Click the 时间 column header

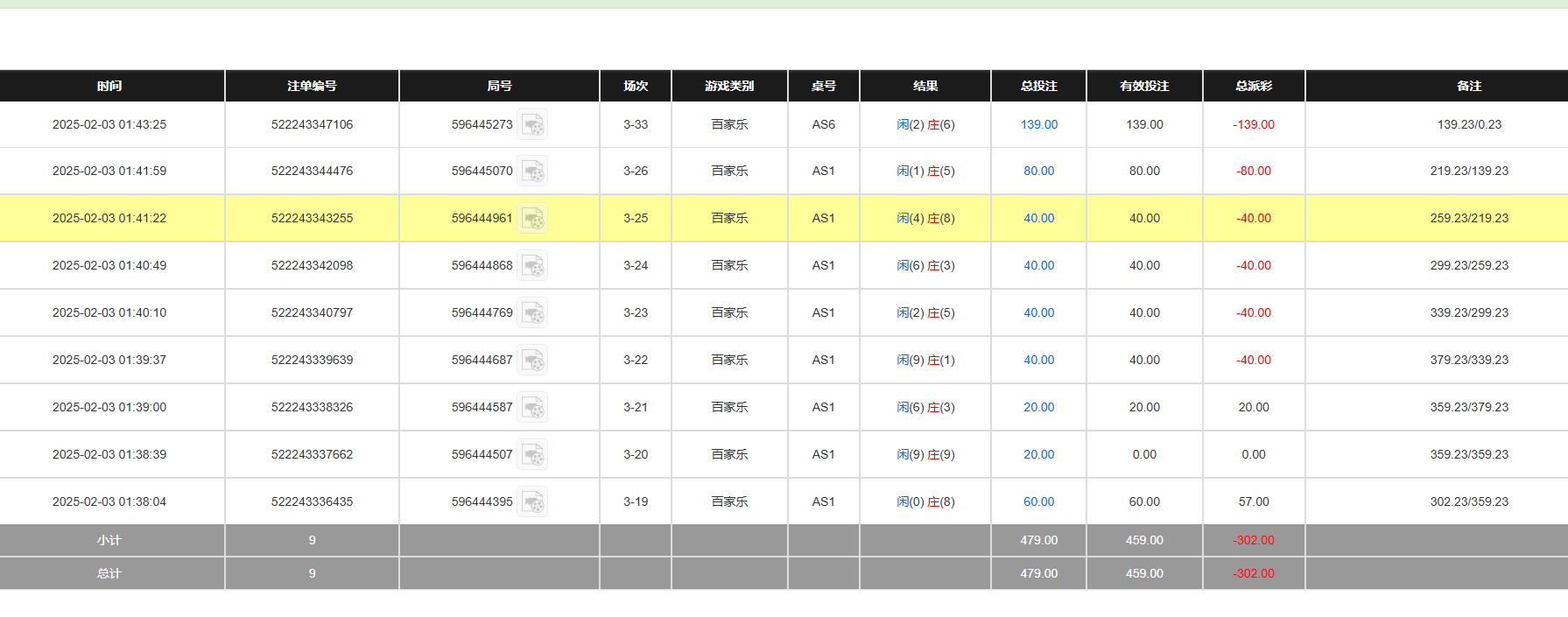[x=109, y=86]
